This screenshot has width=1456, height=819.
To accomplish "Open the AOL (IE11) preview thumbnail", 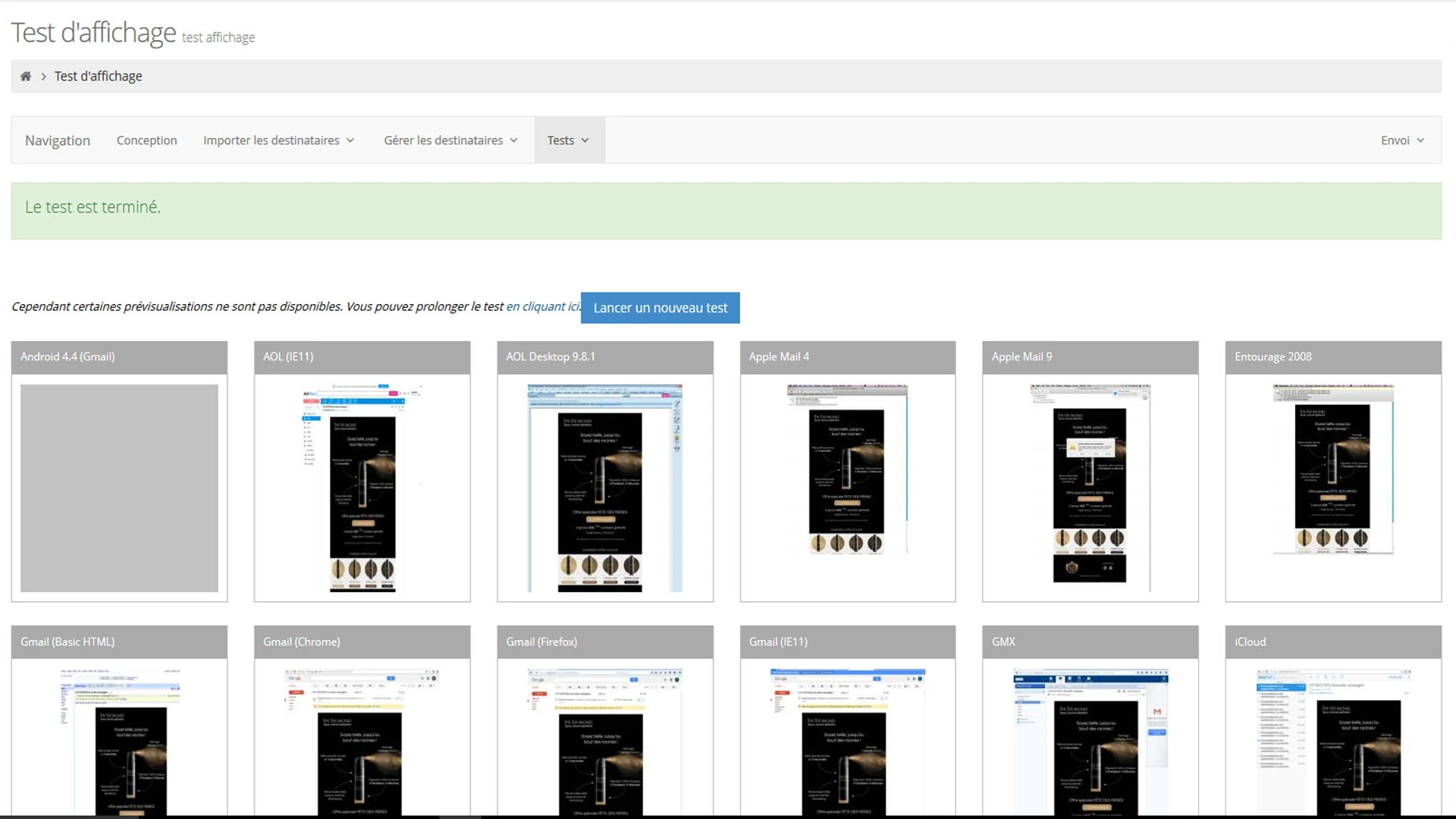I will [x=362, y=488].
